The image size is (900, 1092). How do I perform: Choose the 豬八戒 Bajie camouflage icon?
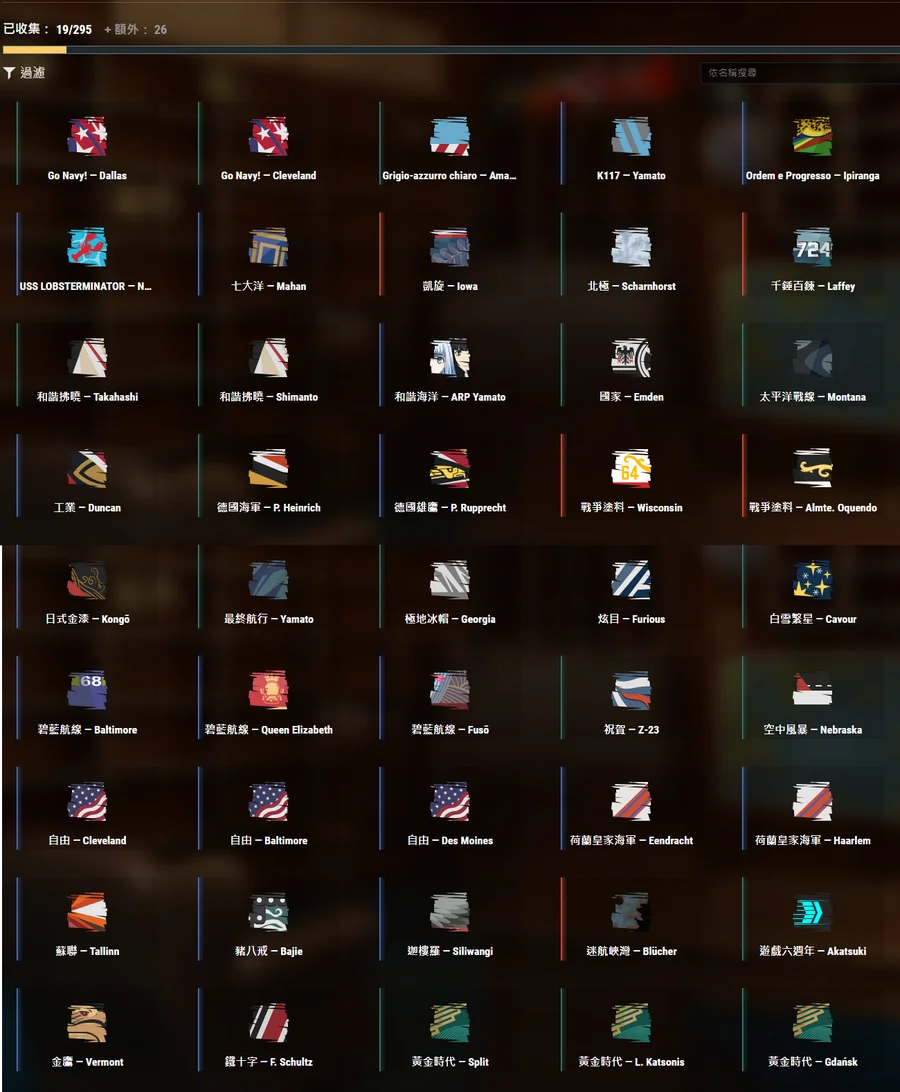point(268,912)
